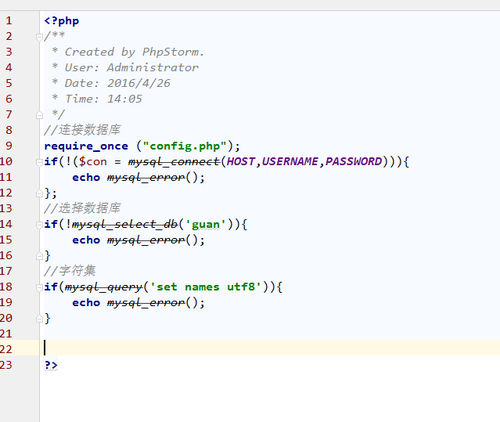Viewport: 500px width, 422px height.
Task: Click mysql_error on line 15
Action: point(146,240)
